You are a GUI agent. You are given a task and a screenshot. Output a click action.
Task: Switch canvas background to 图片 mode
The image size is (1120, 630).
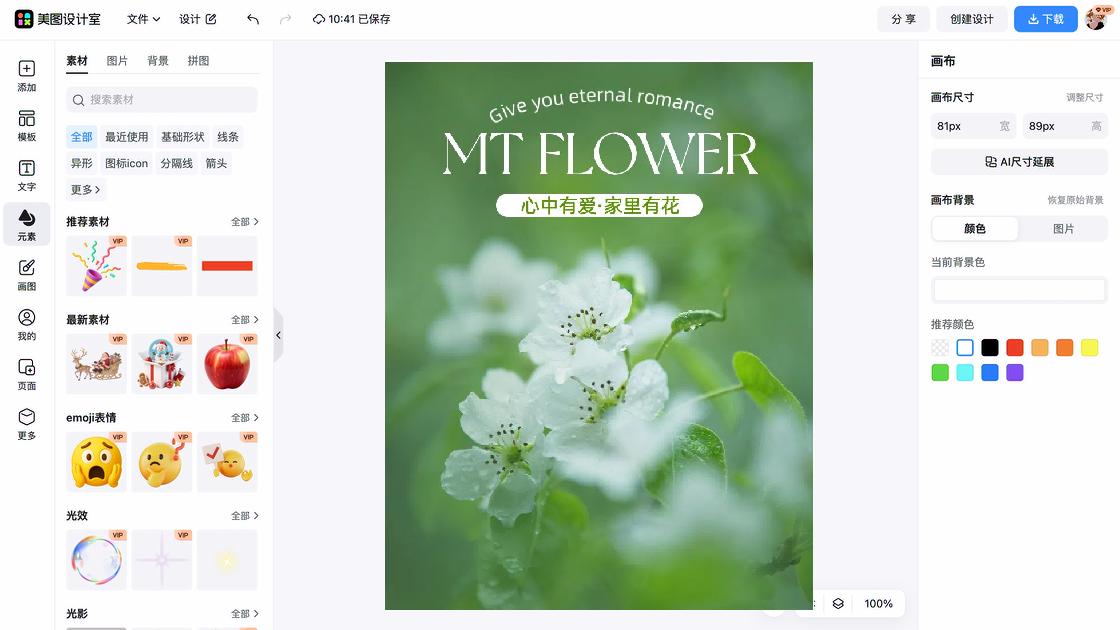1064,229
